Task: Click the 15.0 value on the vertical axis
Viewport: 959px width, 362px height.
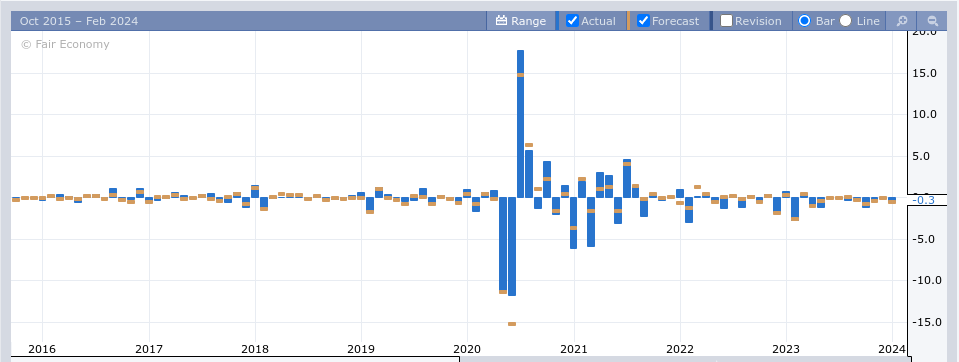Action: tap(924, 73)
